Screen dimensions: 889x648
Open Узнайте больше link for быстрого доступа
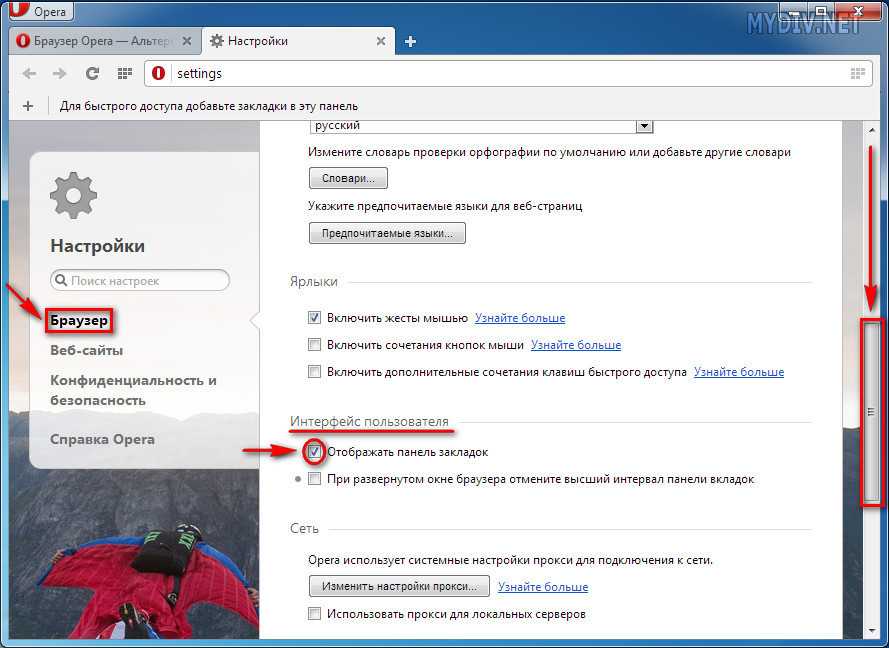tap(739, 372)
